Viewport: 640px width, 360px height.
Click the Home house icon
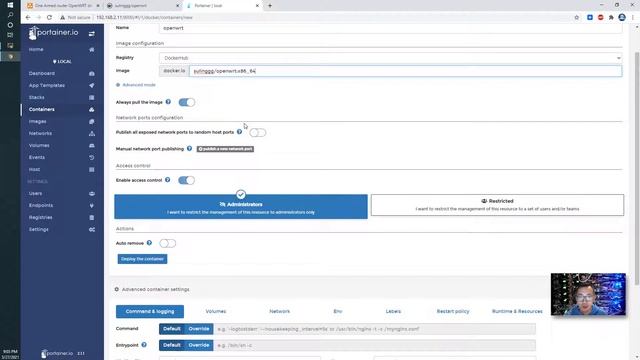92,49
